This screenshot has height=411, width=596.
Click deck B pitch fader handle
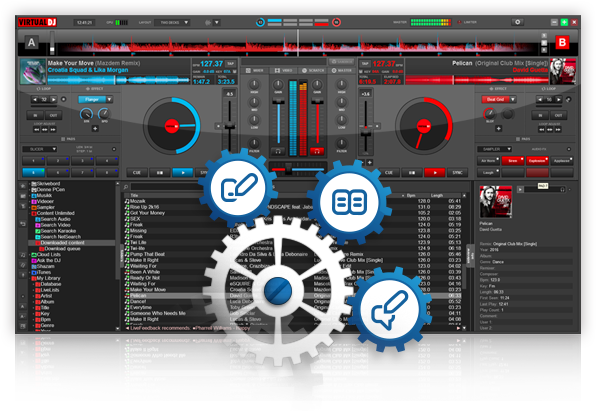(366, 133)
